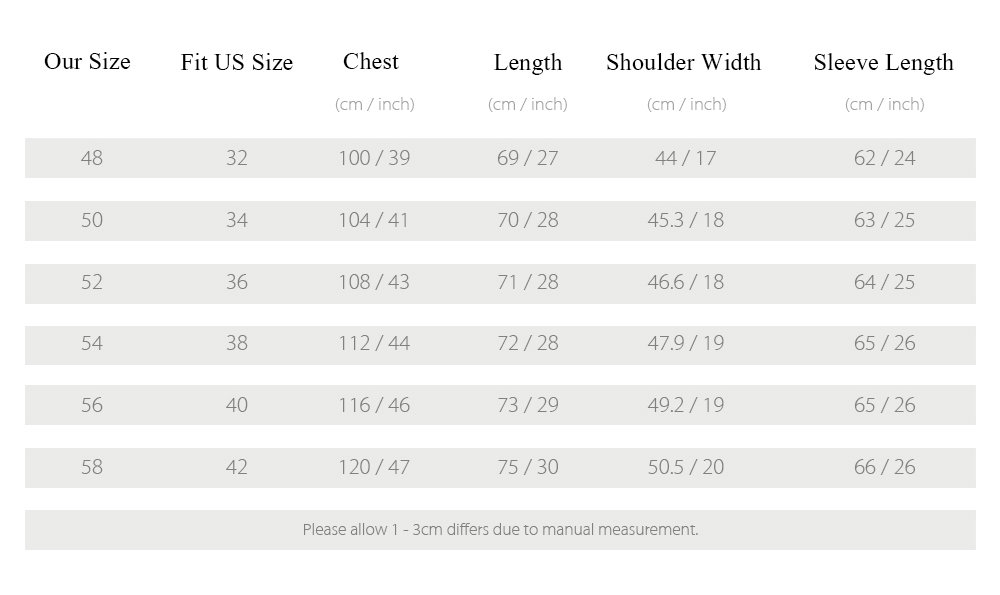Click the 'Our Size' column header

(87, 62)
